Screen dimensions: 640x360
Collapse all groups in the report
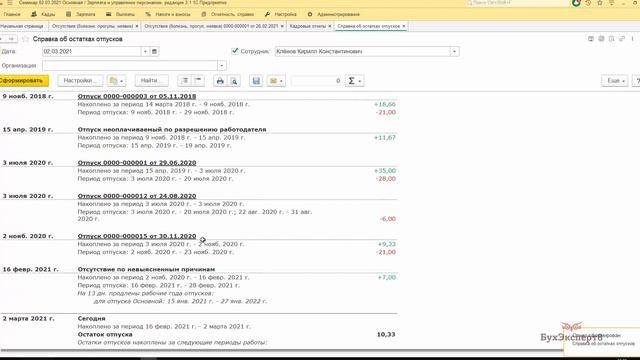198,81
